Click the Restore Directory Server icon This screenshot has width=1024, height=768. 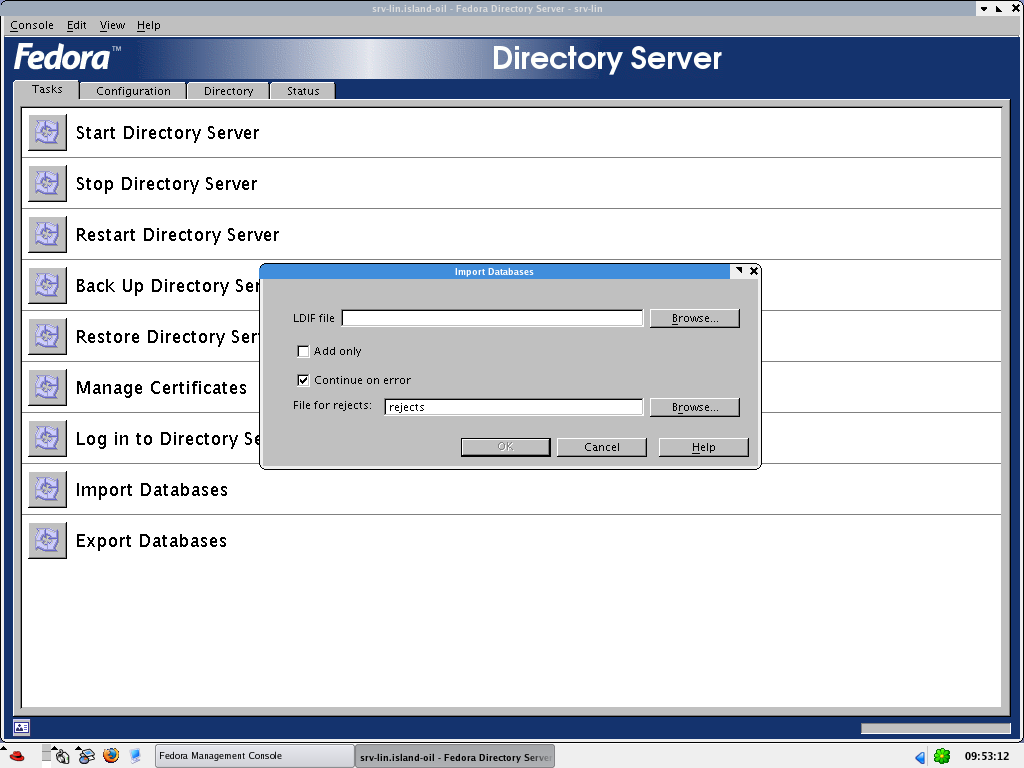48,336
